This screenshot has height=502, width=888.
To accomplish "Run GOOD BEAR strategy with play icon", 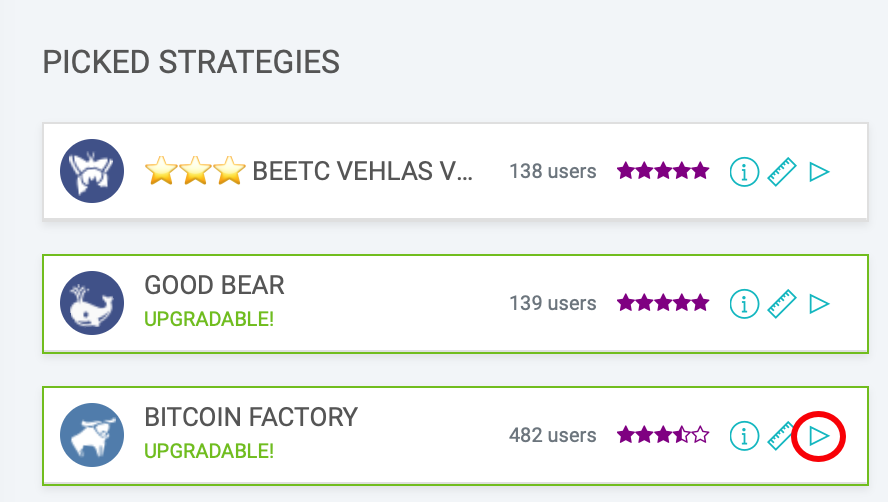I will 819,304.
